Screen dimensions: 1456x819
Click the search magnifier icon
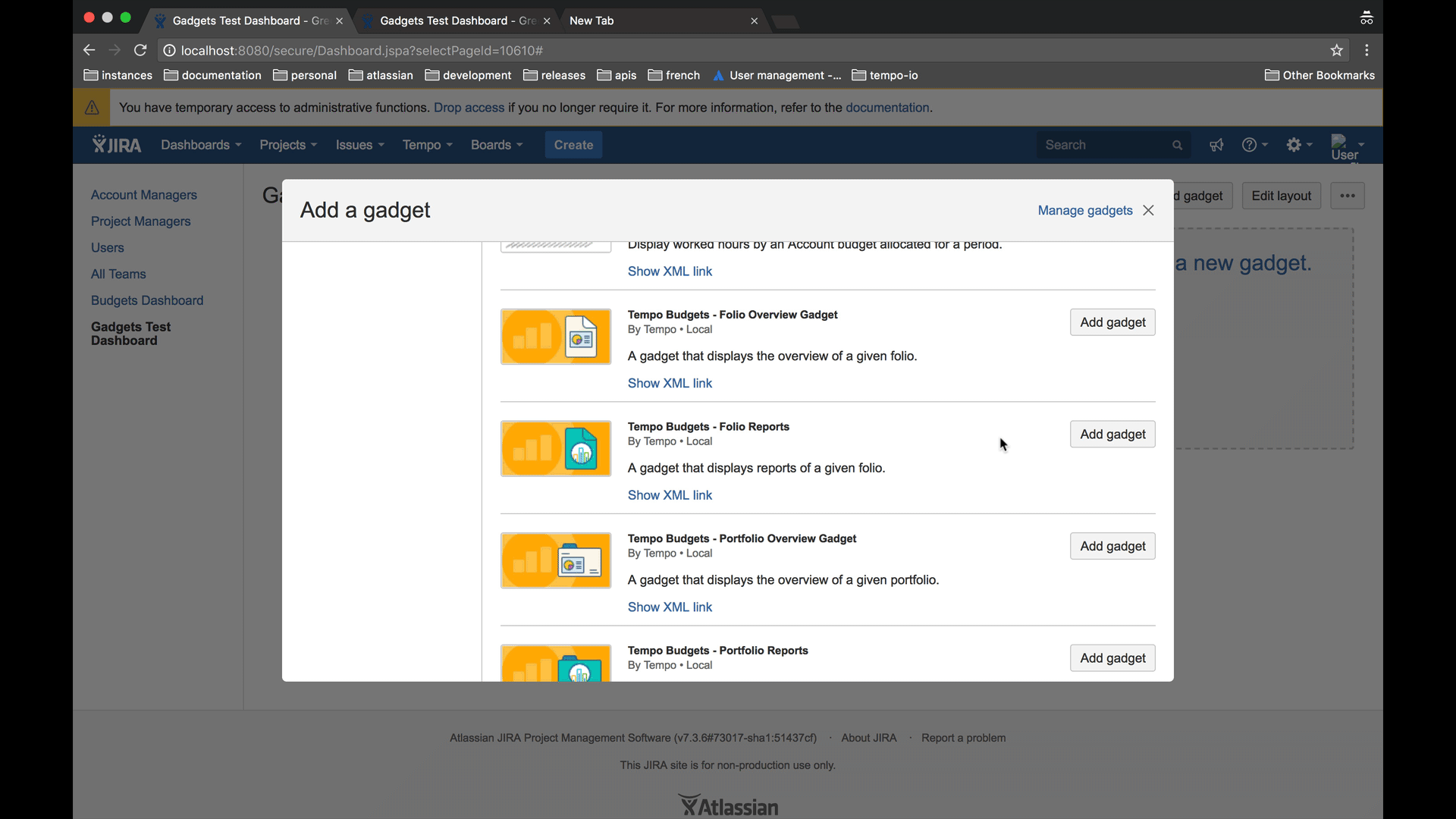tap(1177, 145)
